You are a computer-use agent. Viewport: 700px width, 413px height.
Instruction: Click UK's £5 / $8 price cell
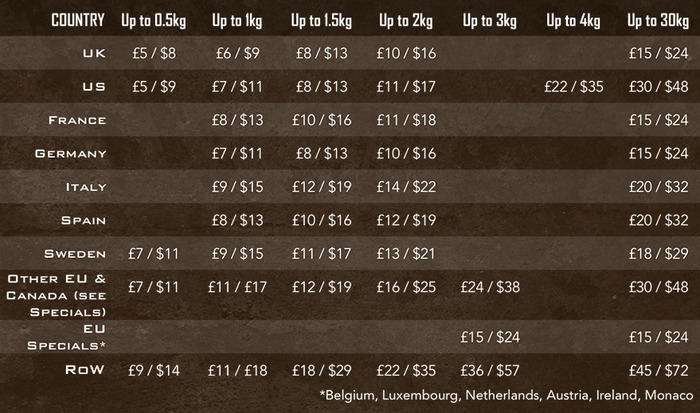click(154, 54)
